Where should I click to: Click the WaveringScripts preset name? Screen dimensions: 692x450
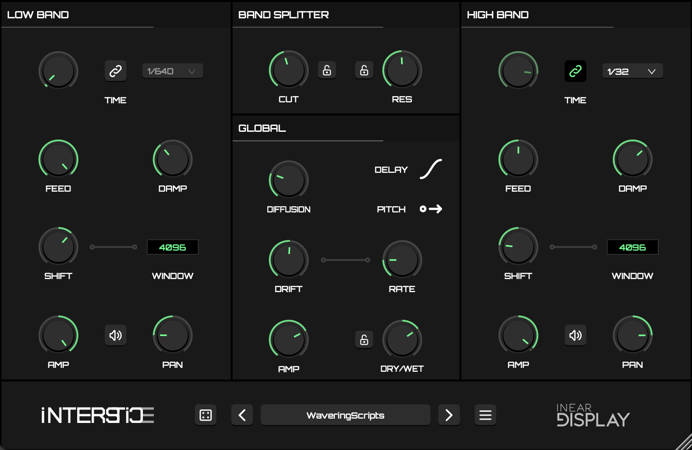click(x=345, y=415)
